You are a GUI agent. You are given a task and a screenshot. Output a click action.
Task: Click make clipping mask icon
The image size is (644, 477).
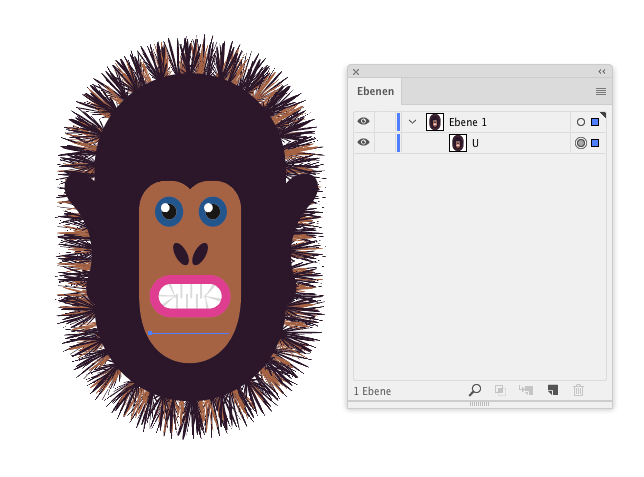[500, 390]
